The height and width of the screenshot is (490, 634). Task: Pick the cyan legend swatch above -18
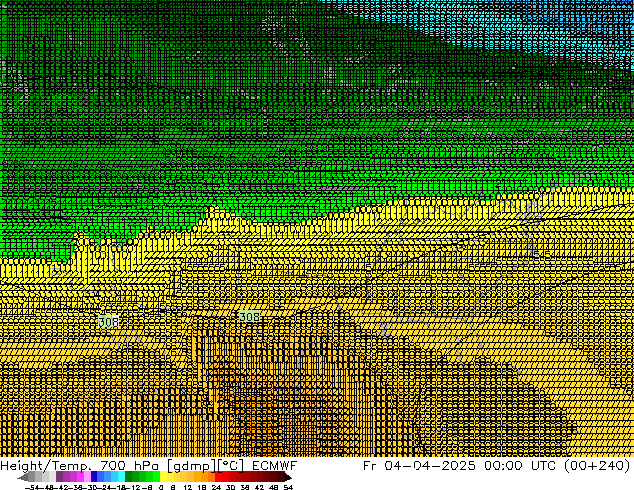[x=121, y=477]
